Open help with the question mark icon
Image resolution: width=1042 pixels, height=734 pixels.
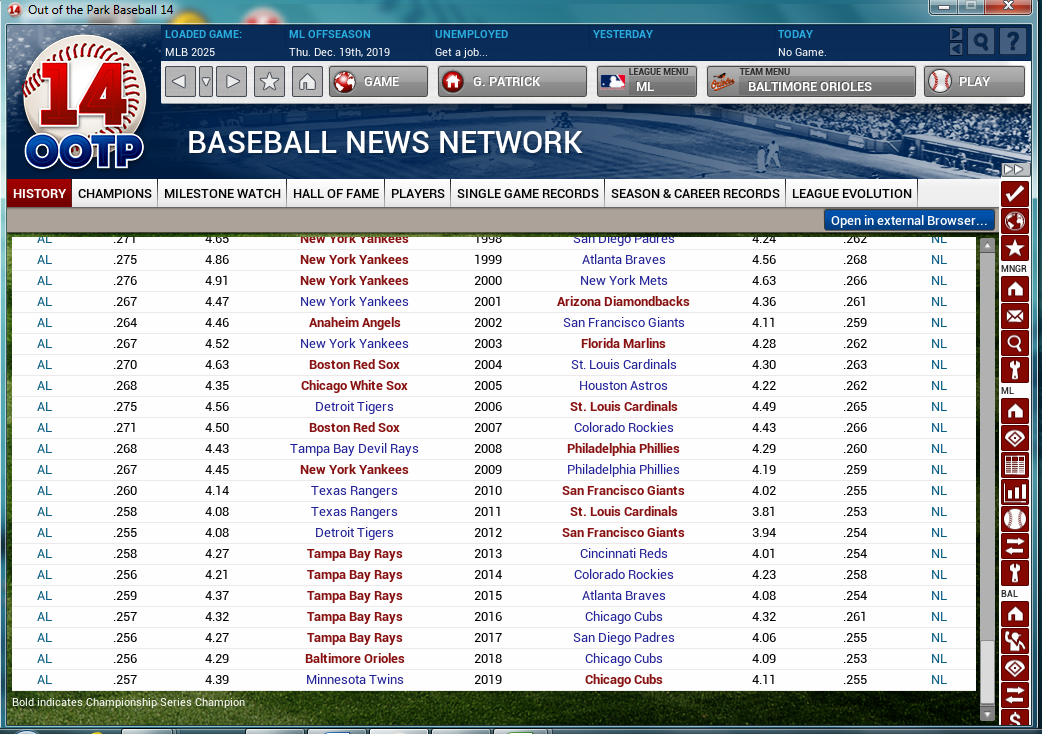click(x=1012, y=41)
